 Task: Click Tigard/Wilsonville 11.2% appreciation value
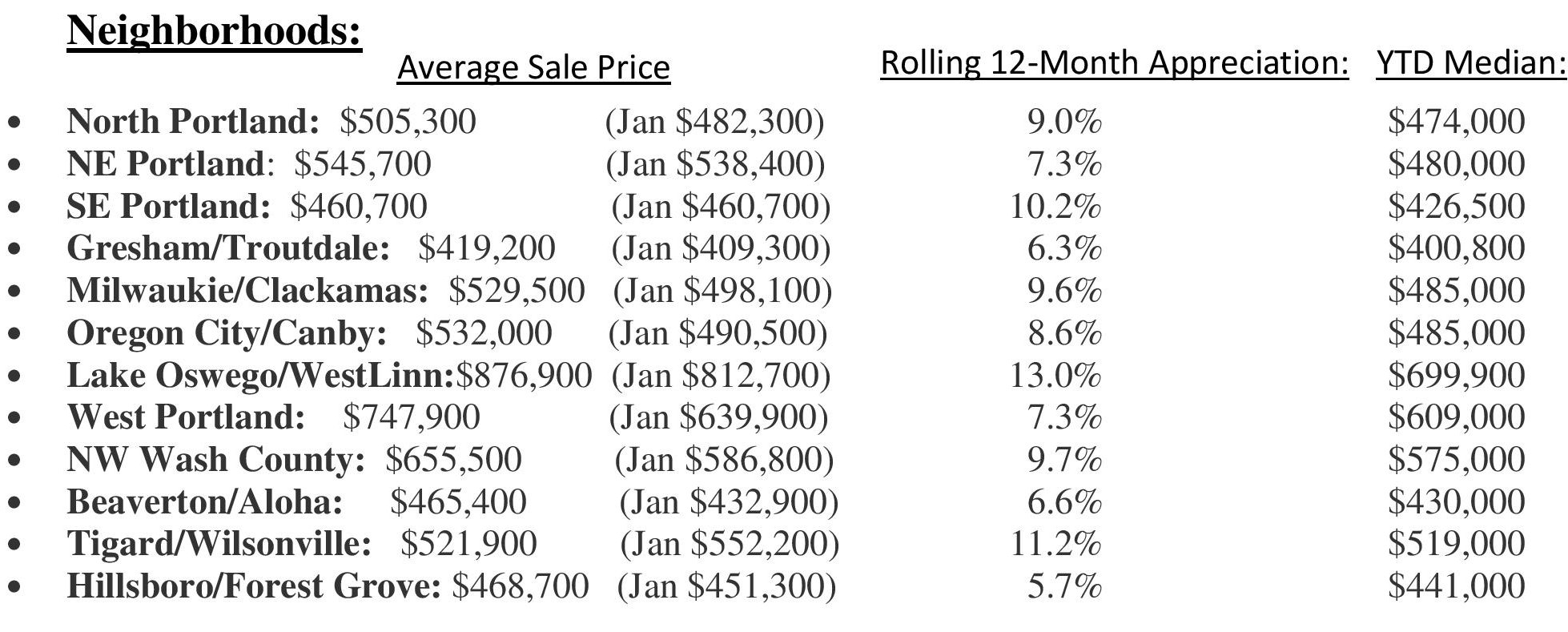click(x=1055, y=544)
